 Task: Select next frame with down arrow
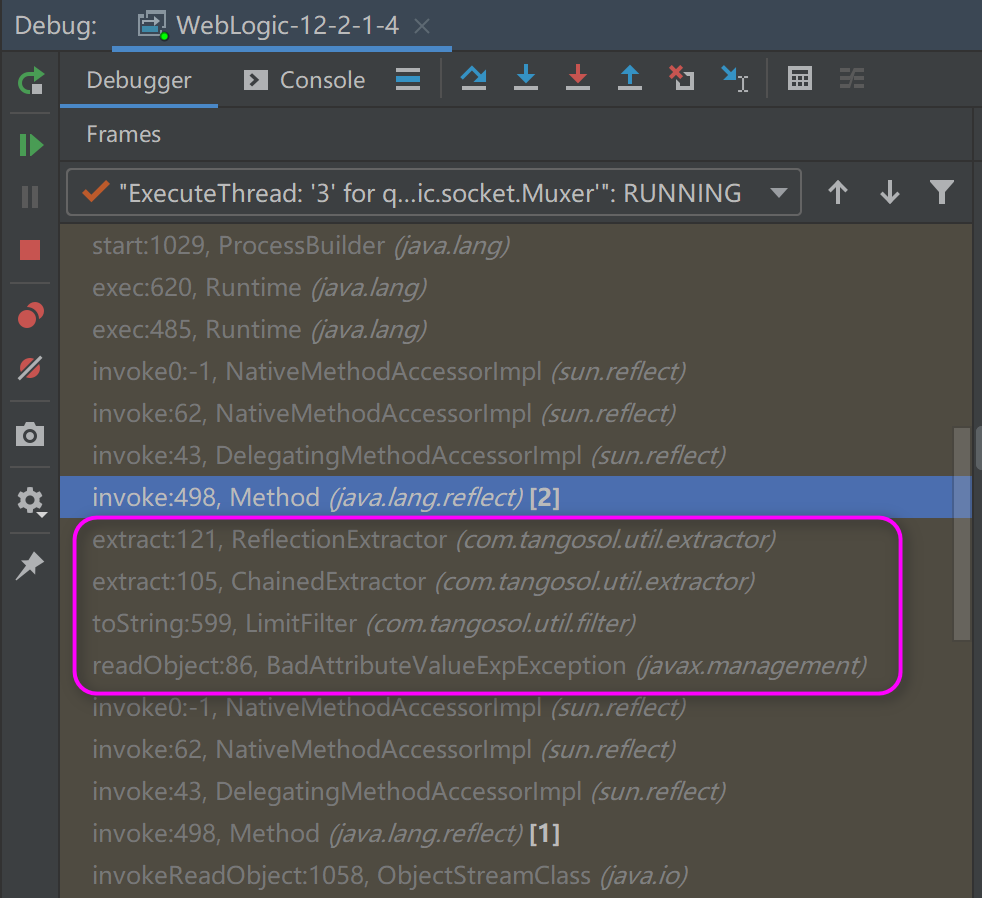(889, 192)
